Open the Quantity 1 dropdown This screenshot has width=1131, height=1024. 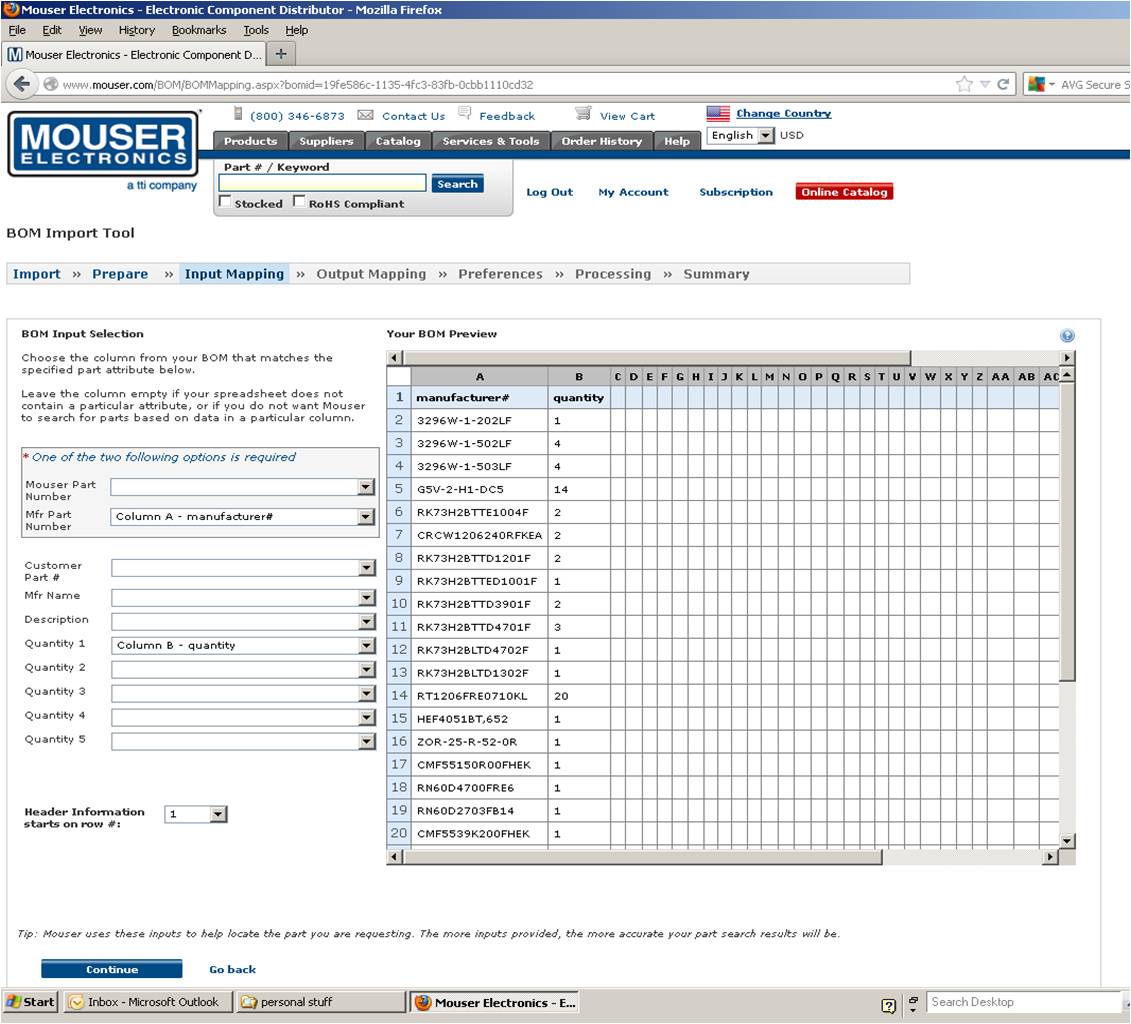coord(367,645)
